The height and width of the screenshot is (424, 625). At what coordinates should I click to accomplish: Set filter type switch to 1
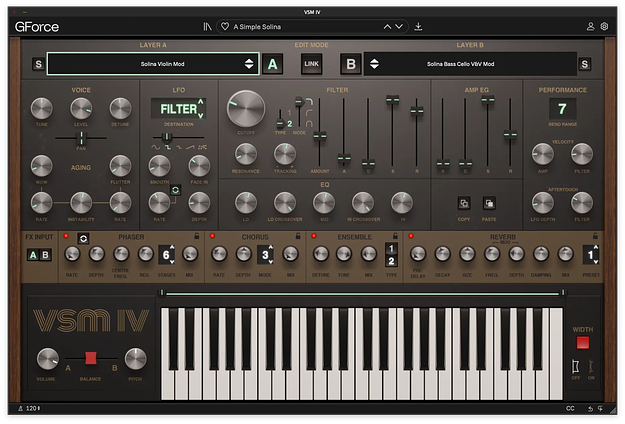pyautogui.click(x=289, y=113)
